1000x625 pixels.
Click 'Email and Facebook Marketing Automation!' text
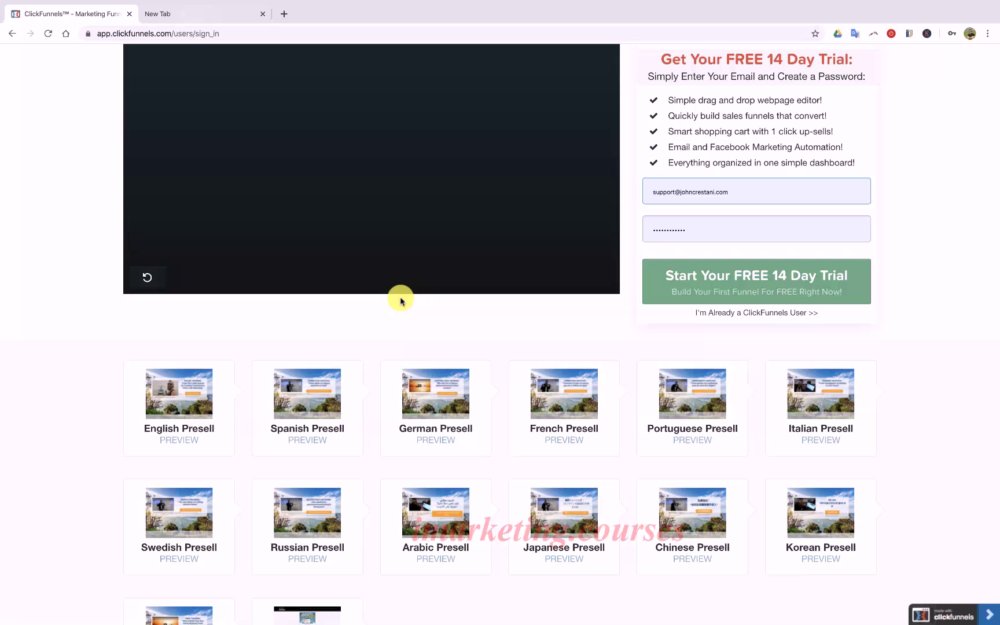(x=755, y=147)
